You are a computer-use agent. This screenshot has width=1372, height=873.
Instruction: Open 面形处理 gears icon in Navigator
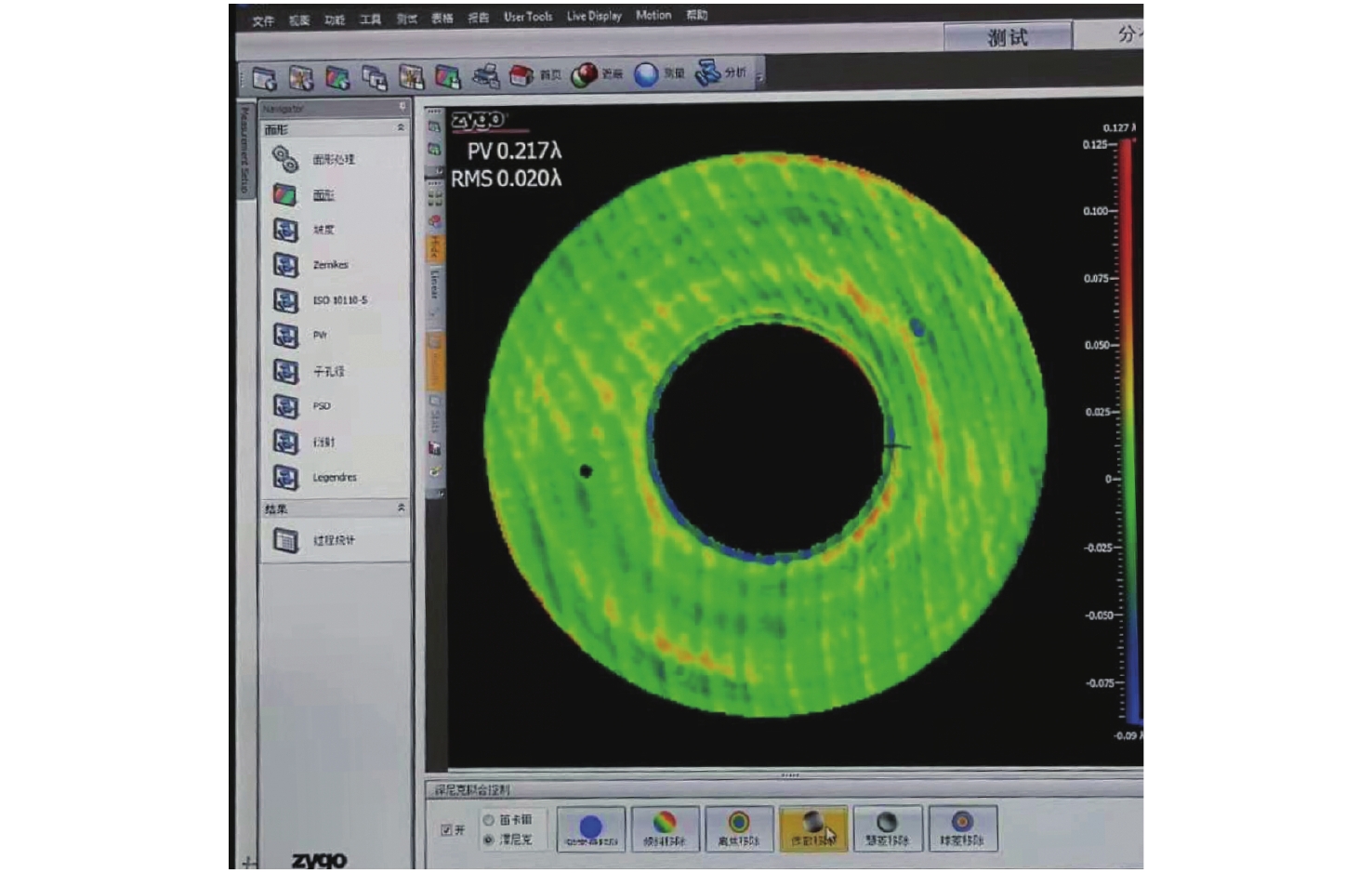tap(285, 159)
